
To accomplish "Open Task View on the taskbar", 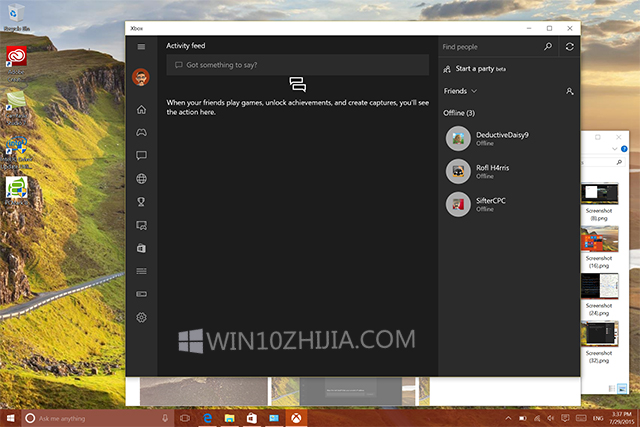I will (185, 418).
